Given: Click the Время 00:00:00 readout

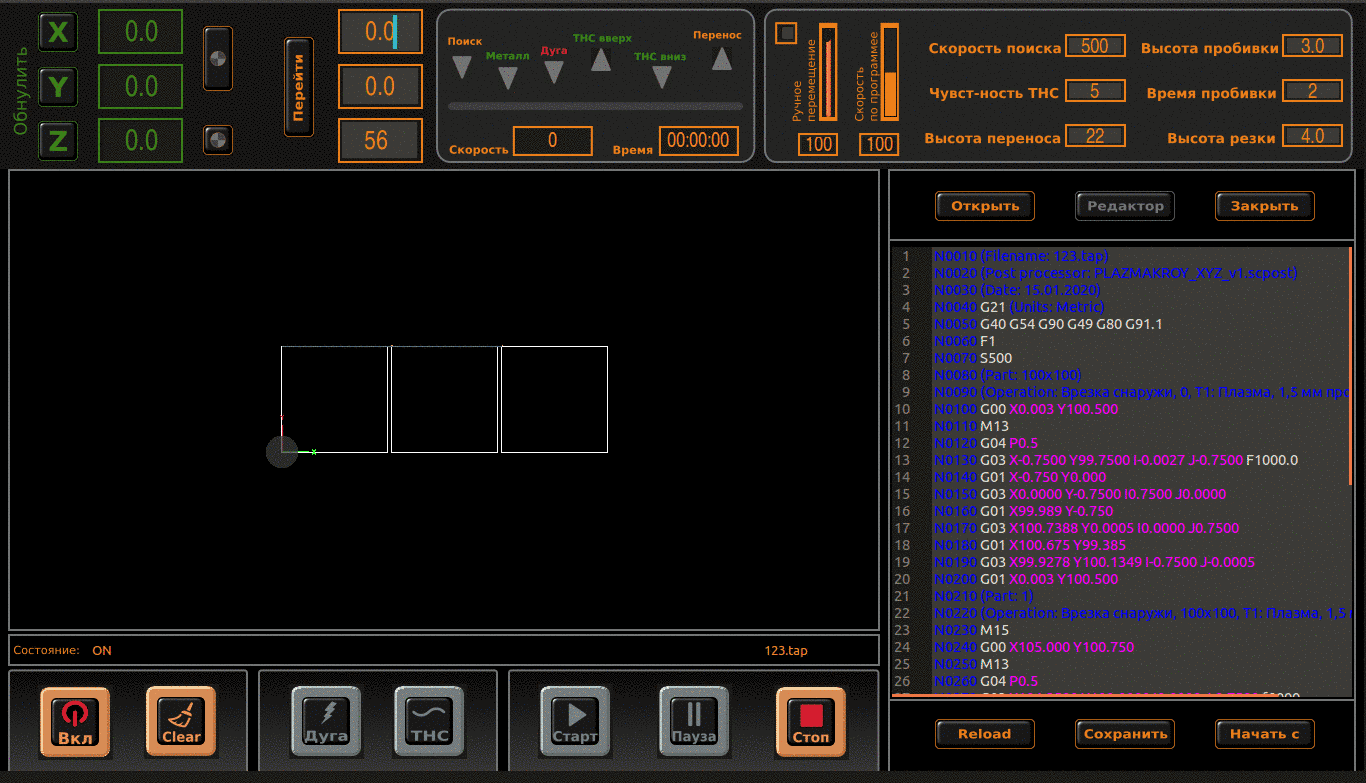Looking at the screenshot, I should pos(699,141).
